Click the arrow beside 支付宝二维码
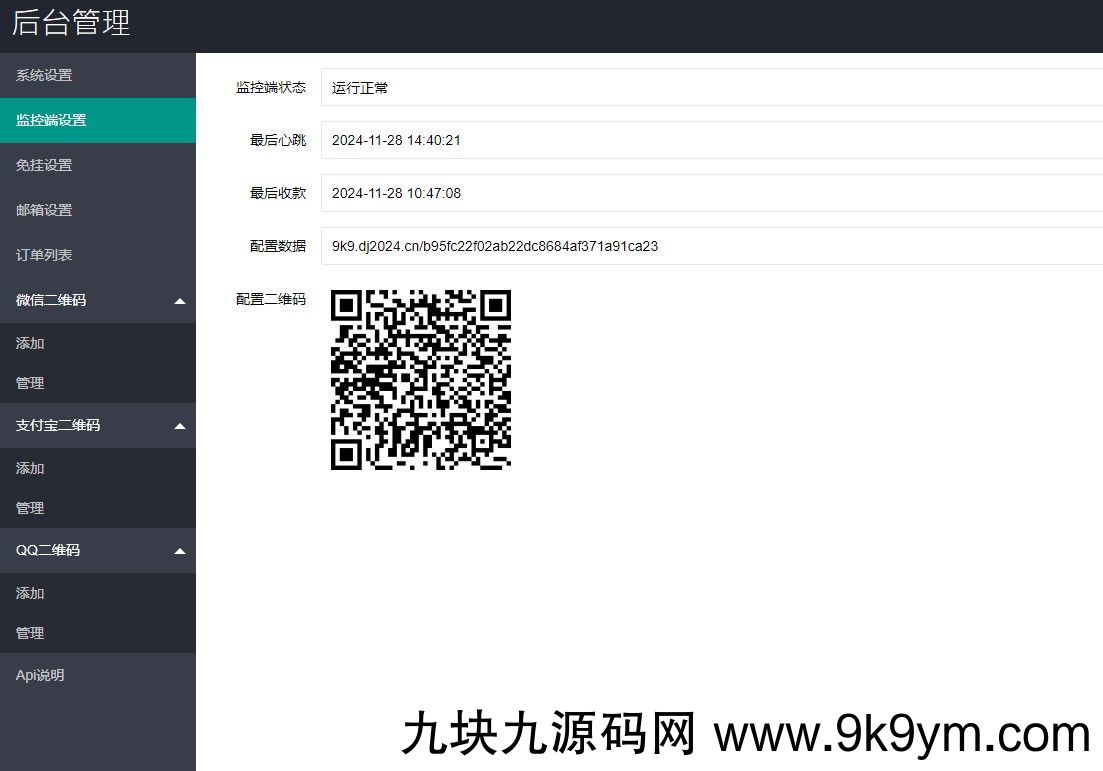1103x771 pixels. tap(180, 426)
